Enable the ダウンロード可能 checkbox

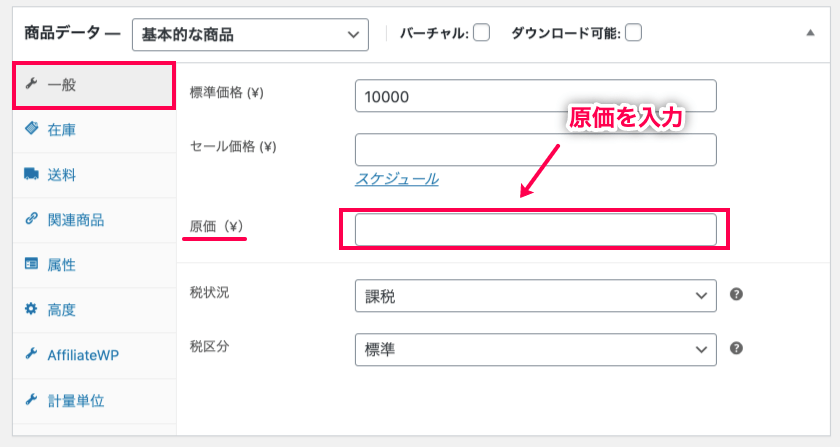[x=633, y=33]
